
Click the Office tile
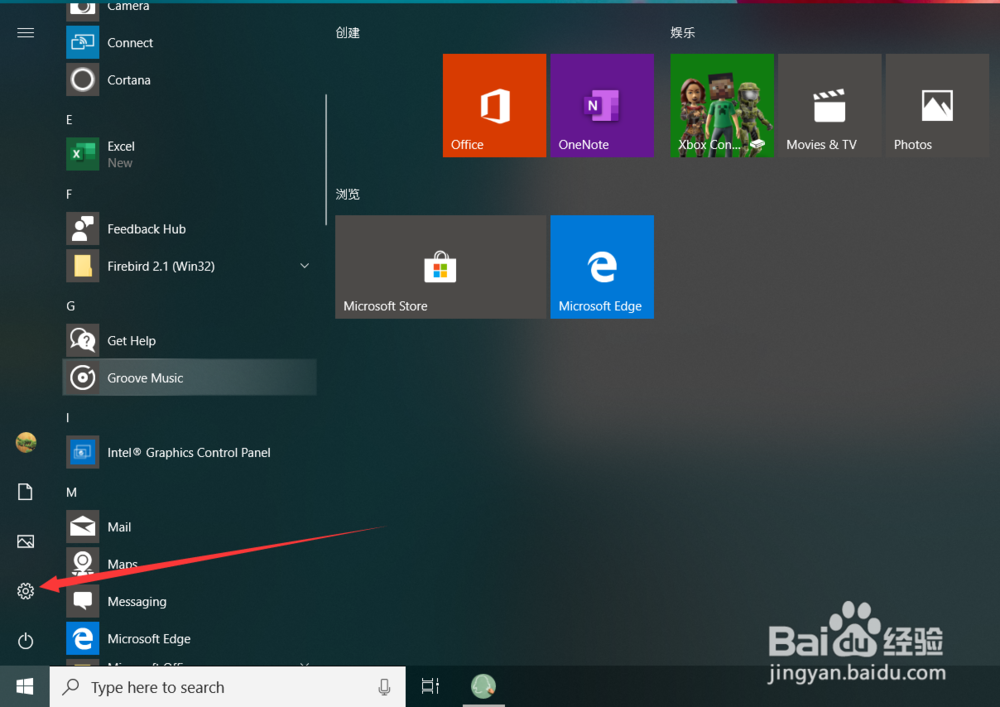point(494,105)
